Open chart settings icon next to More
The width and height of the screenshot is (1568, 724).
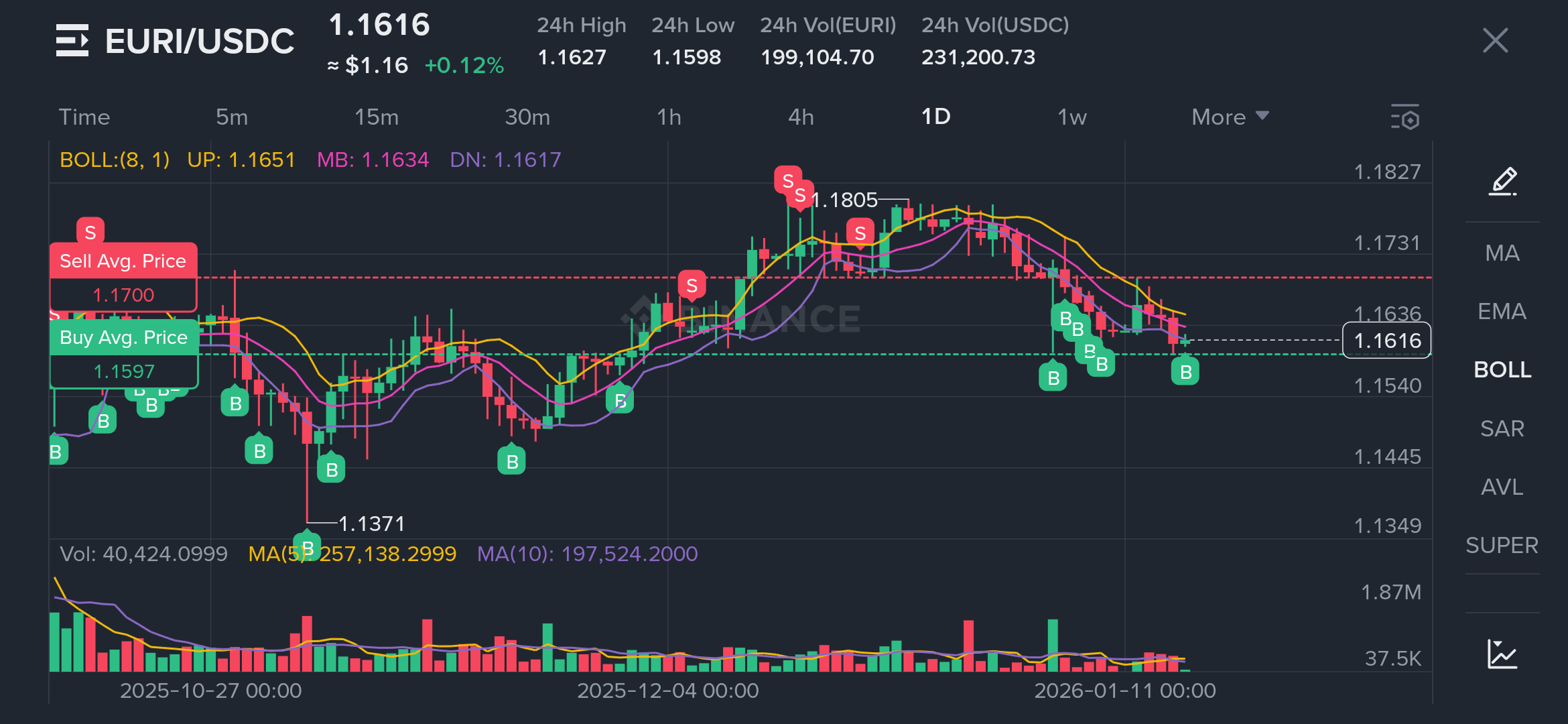(1405, 117)
